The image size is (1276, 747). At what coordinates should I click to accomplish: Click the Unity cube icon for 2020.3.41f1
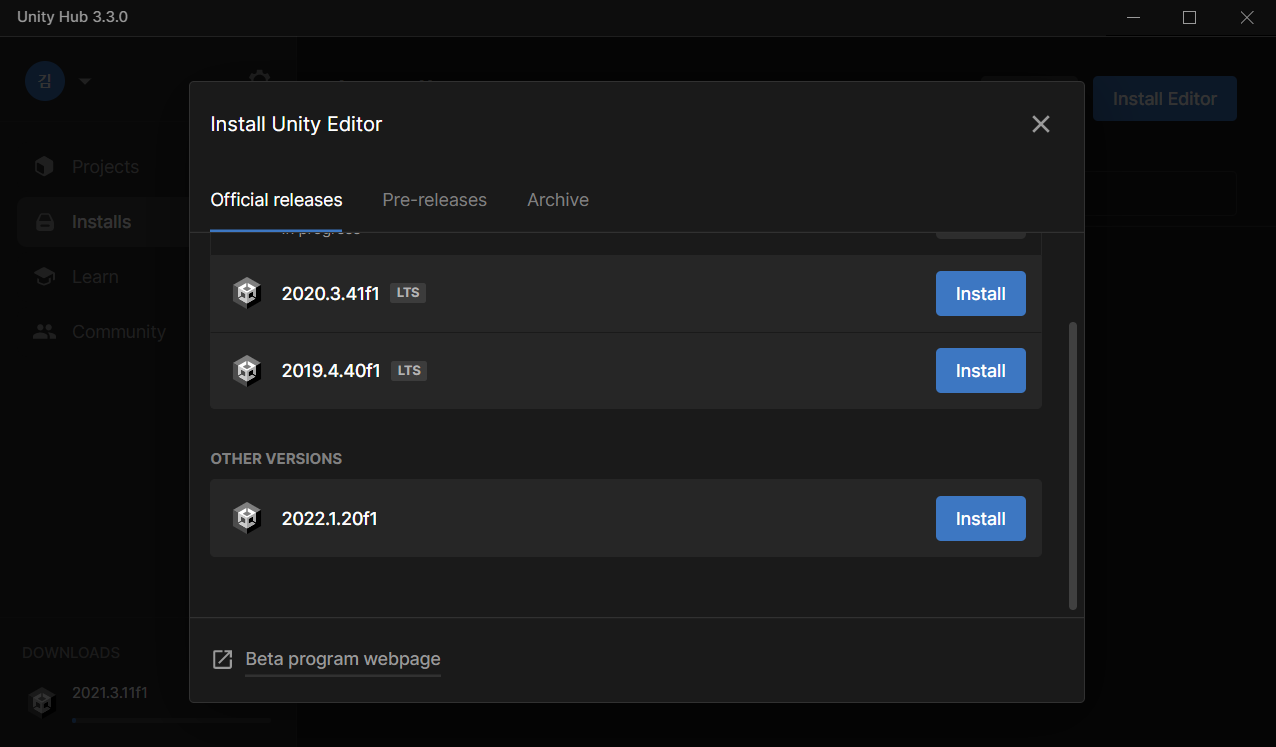click(x=246, y=293)
